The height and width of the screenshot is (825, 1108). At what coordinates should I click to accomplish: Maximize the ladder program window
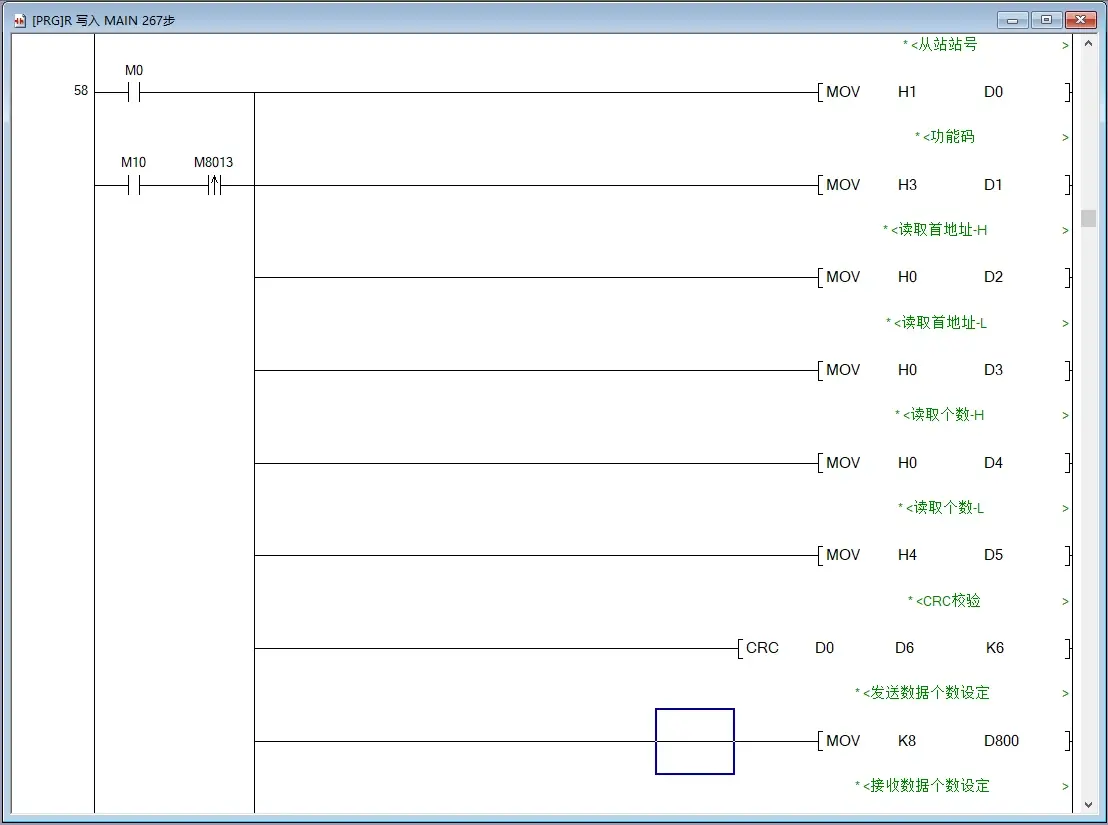click(1047, 20)
